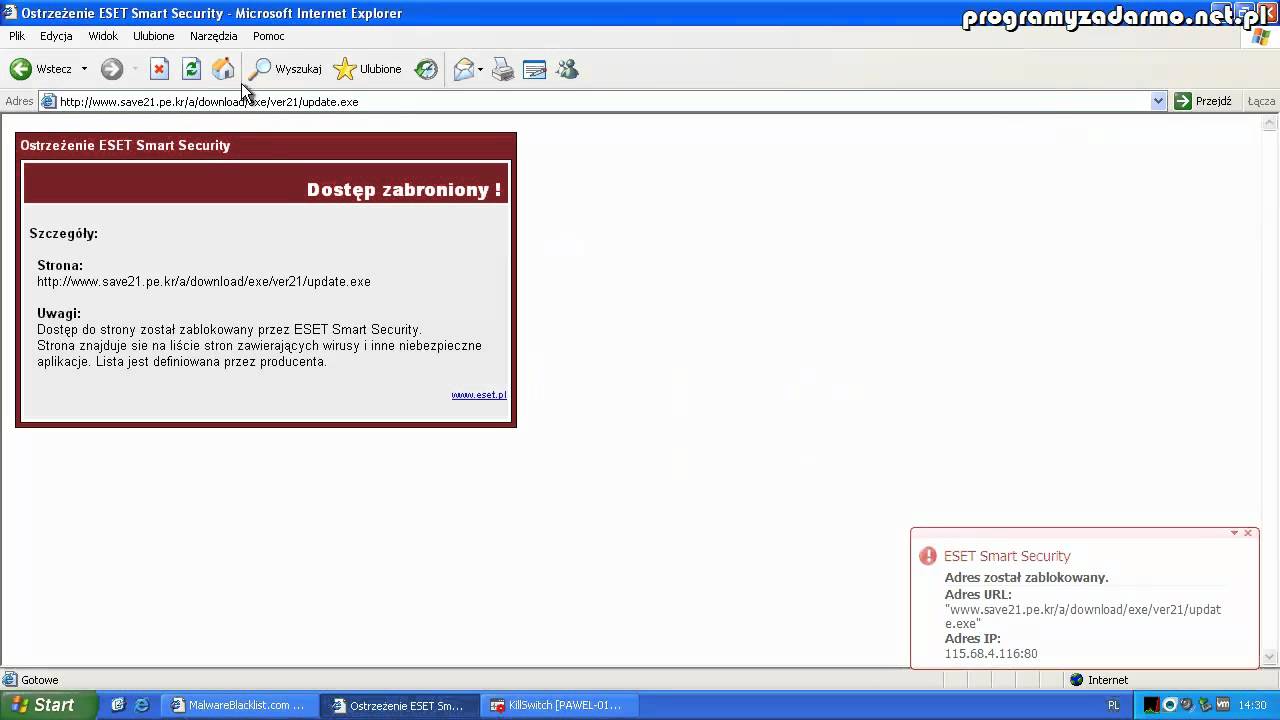The width and height of the screenshot is (1280, 720).
Task: Click the Mail envelope icon
Action: pos(463,69)
